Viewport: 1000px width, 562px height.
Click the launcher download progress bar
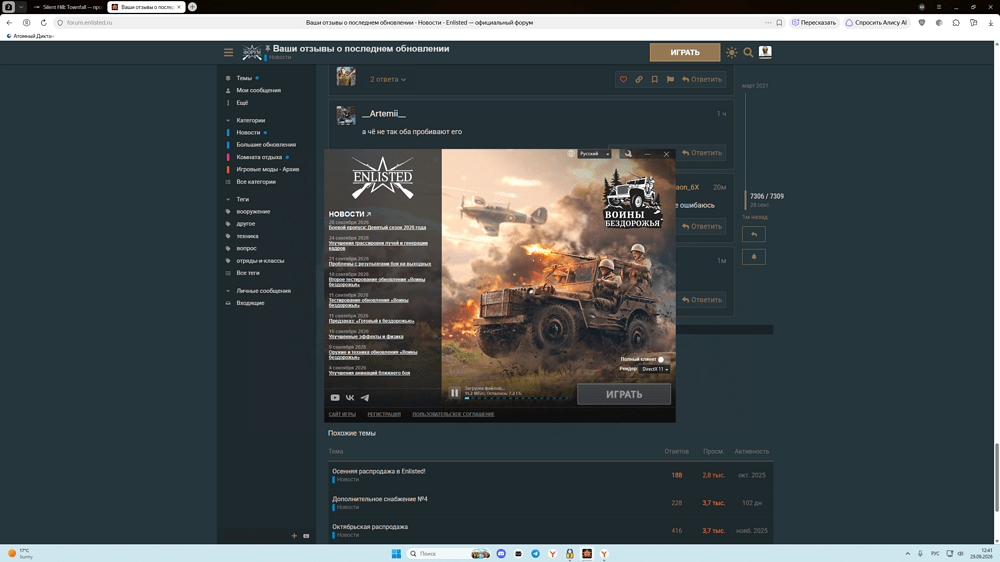pos(517,399)
